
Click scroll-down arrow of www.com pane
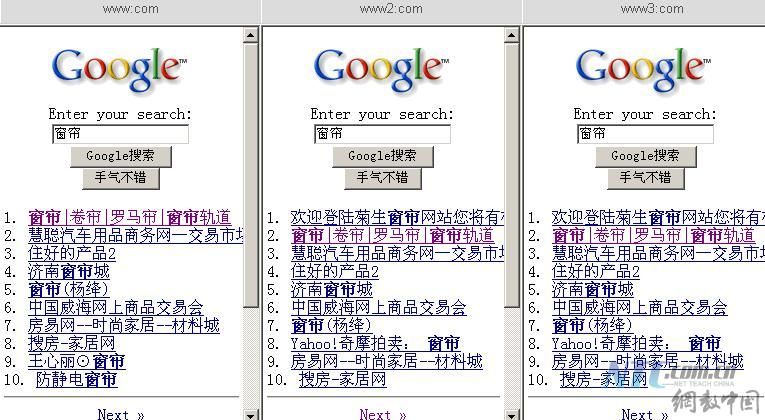click(250, 415)
